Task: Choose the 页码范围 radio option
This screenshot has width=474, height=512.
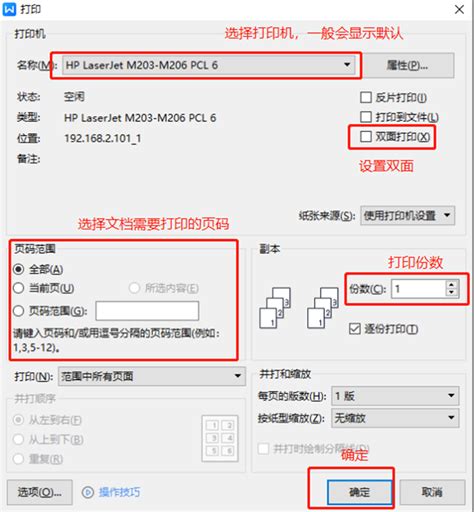Action: [19, 311]
